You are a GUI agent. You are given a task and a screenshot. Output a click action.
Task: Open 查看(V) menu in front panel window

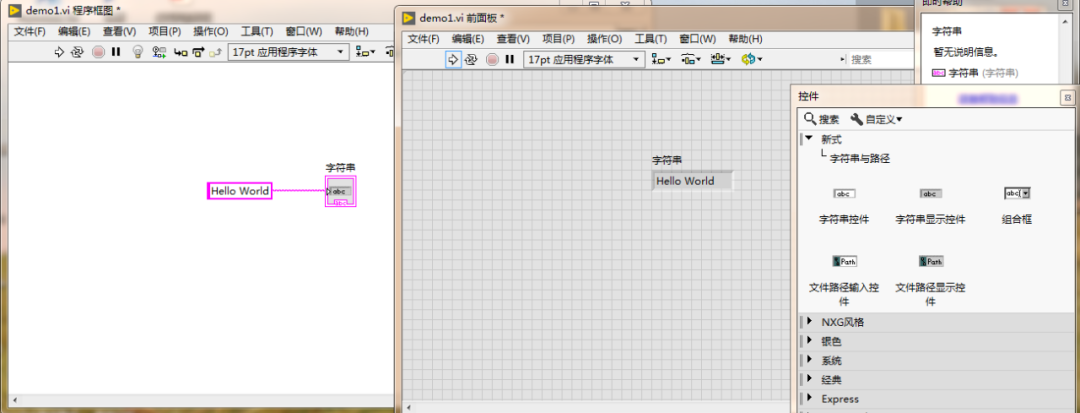click(x=513, y=39)
